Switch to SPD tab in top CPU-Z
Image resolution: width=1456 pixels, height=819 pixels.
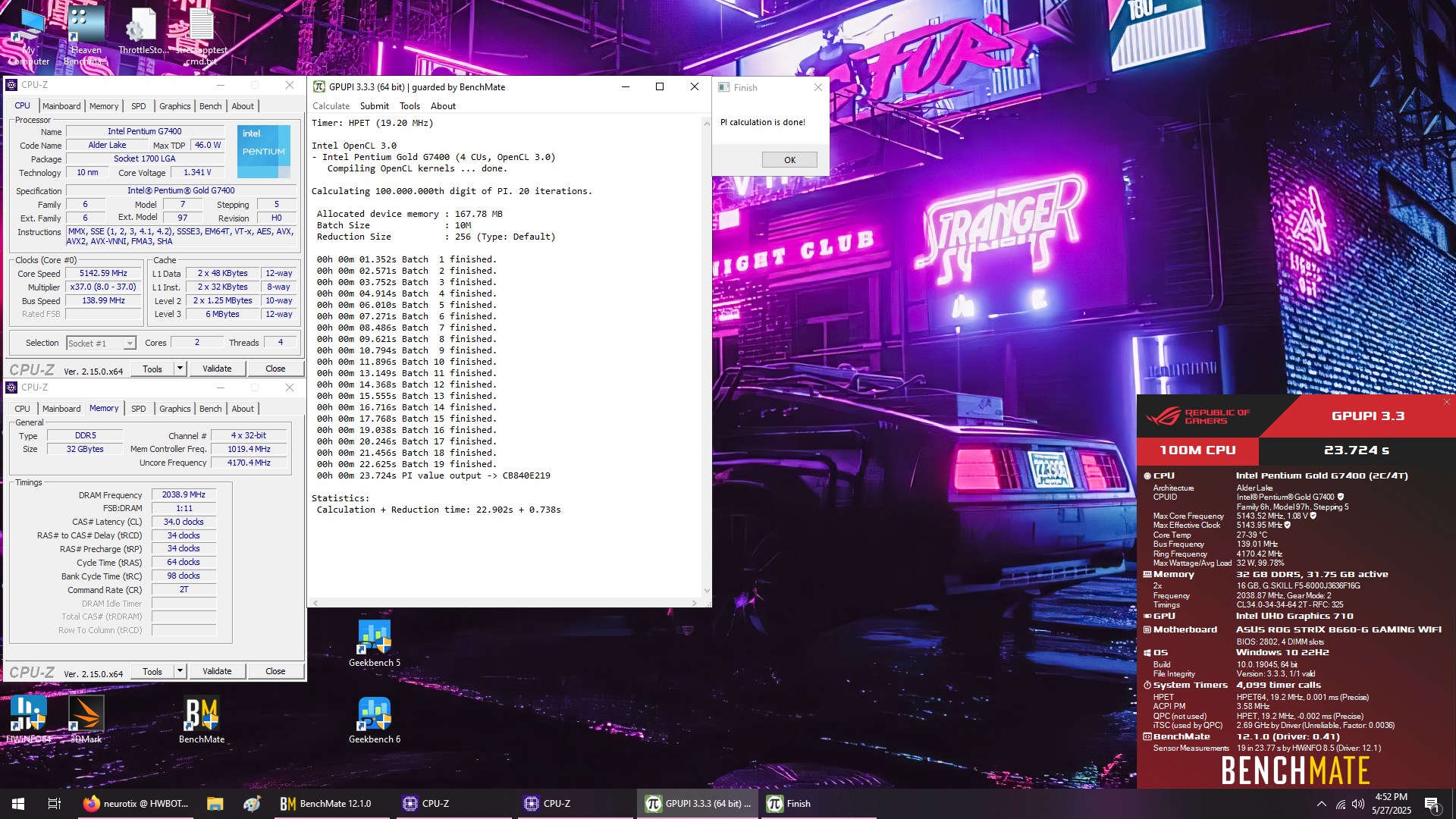pyautogui.click(x=139, y=106)
